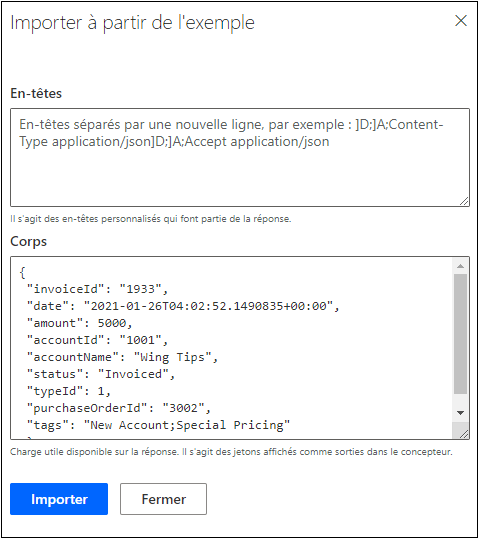Screen dimensions: 479x538
Task: Close the Importer à partir de l'exemple dialog
Action: 461,21
